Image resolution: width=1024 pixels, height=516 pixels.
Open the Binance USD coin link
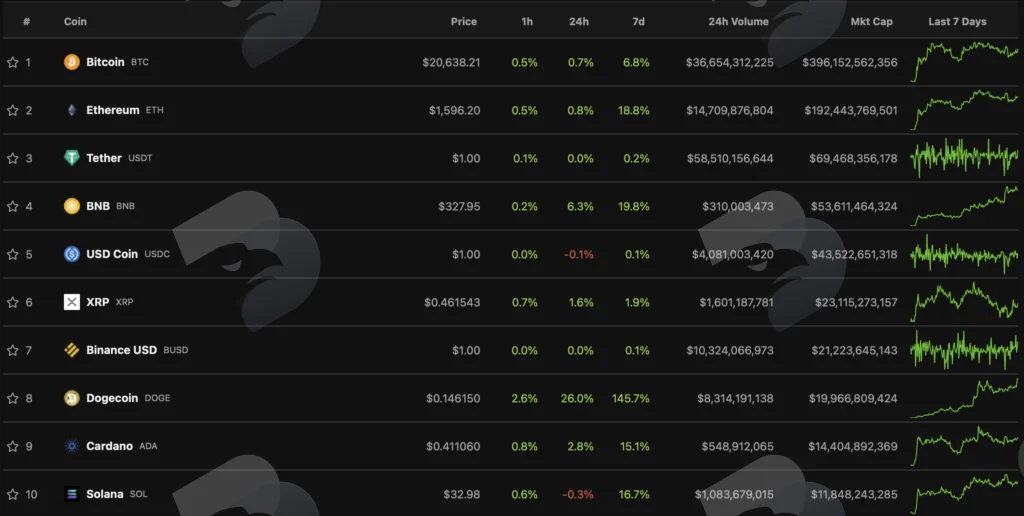coord(121,350)
